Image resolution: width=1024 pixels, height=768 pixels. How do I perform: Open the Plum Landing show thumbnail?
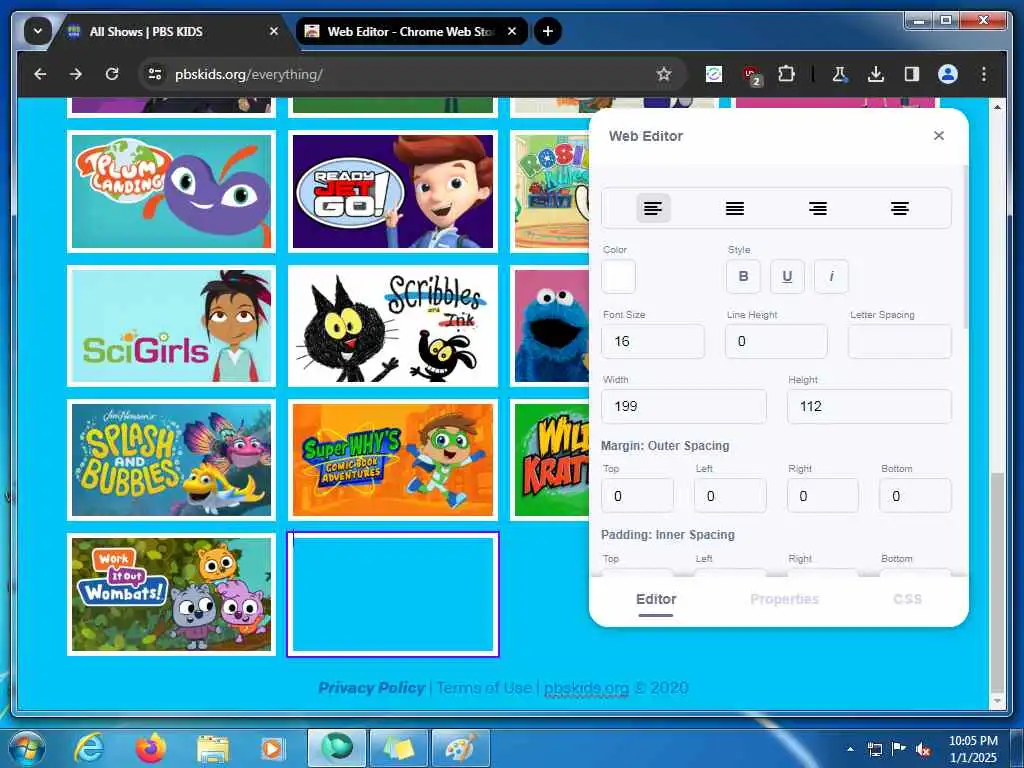pos(171,191)
